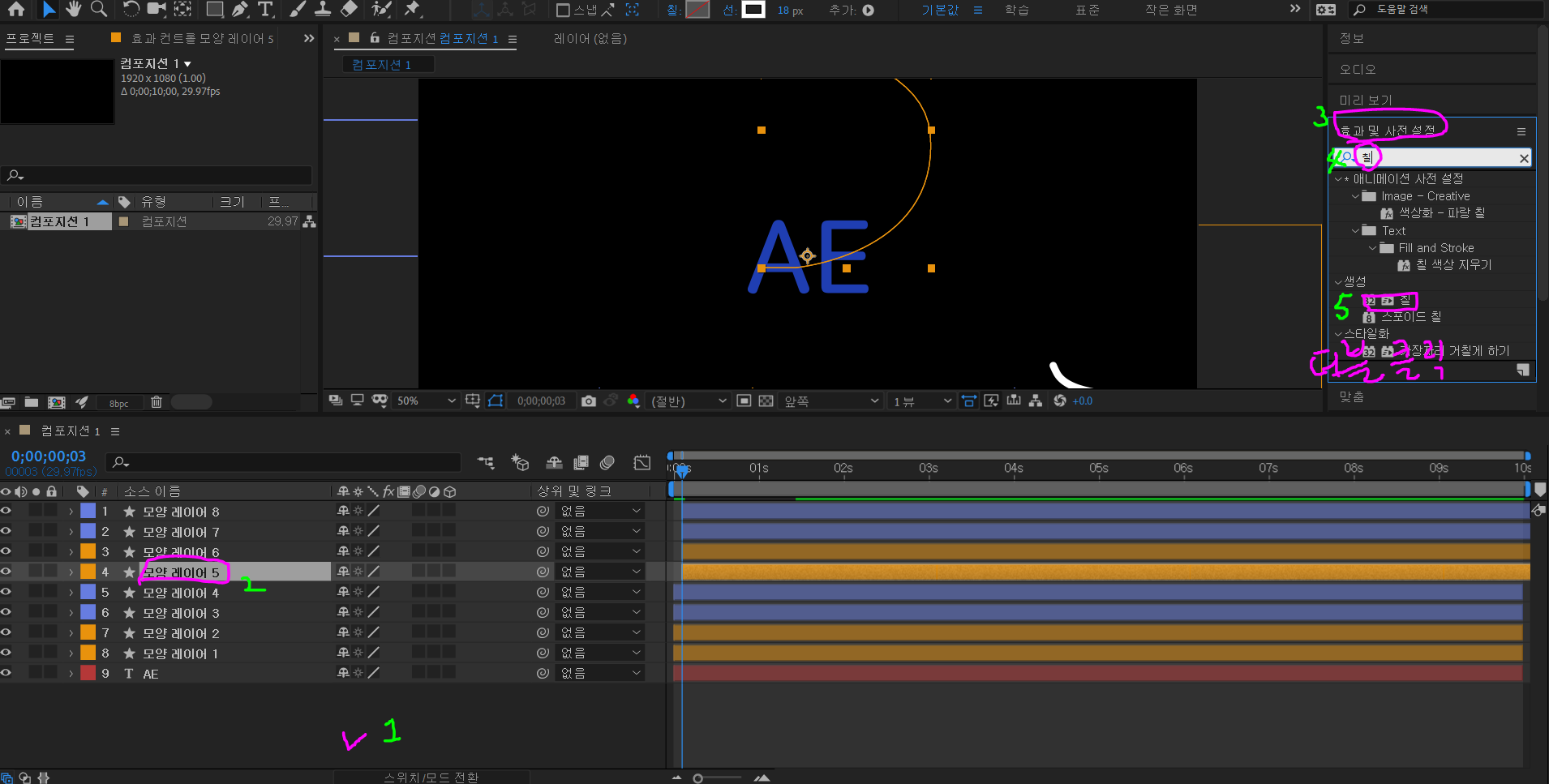Screen dimensions: 1549x784
Task: Open the RGB channel display icon
Action: tap(633, 401)
